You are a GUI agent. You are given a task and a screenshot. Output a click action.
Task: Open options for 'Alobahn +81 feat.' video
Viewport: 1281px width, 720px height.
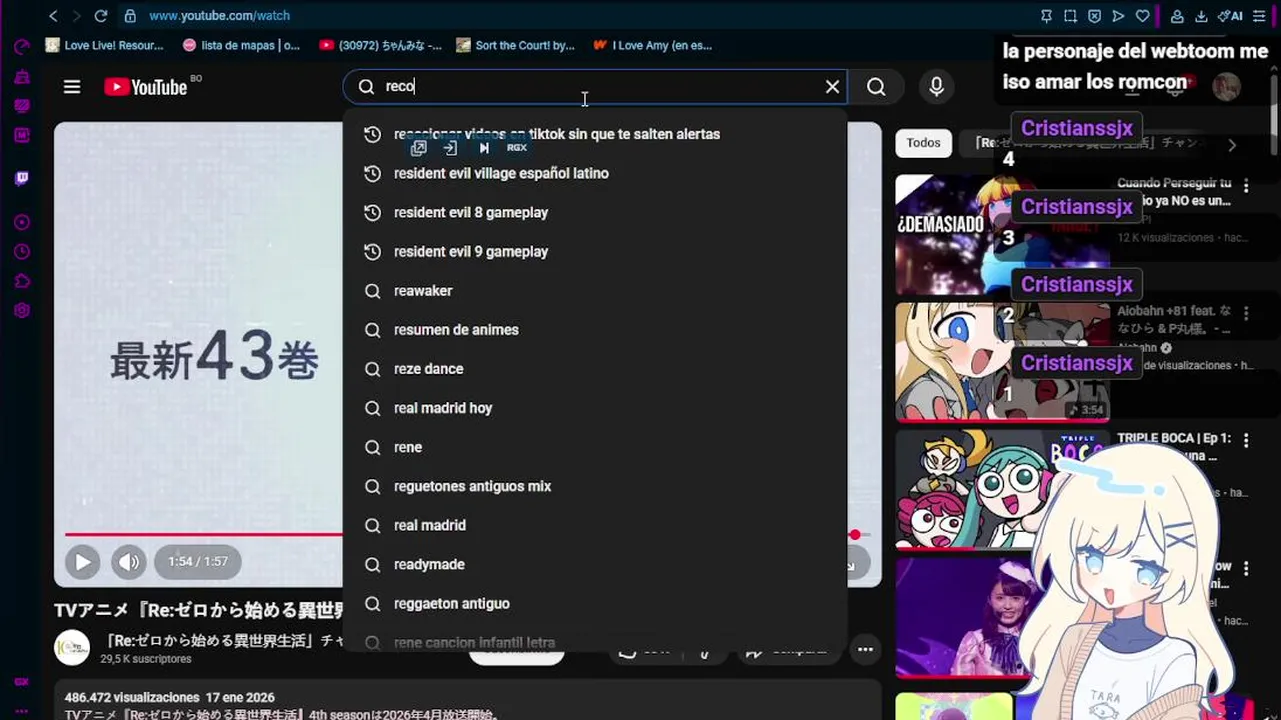(1246, 314)
